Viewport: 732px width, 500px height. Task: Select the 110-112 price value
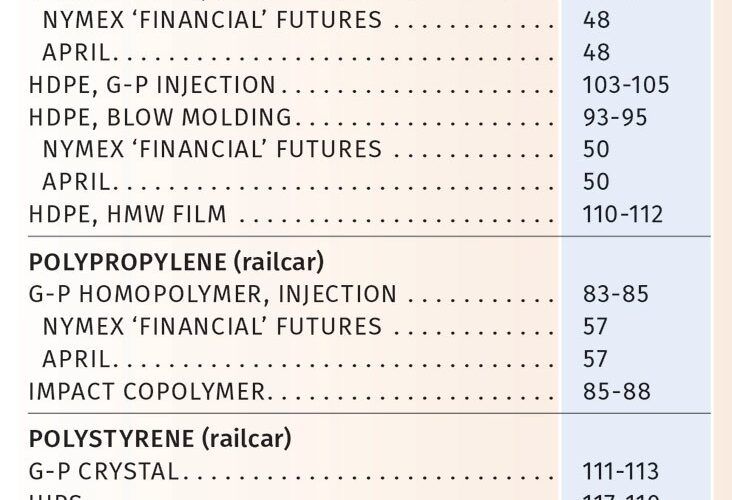[623, 214]
